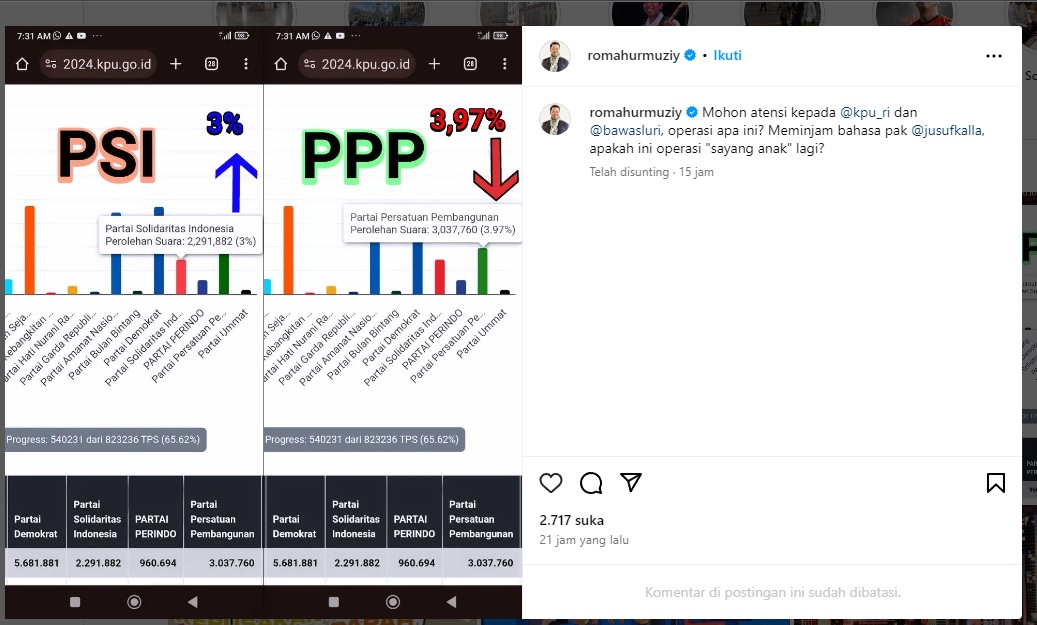Open tab count icon in right phone browser
Screen dimensions: 1037x625
(470, 64)
